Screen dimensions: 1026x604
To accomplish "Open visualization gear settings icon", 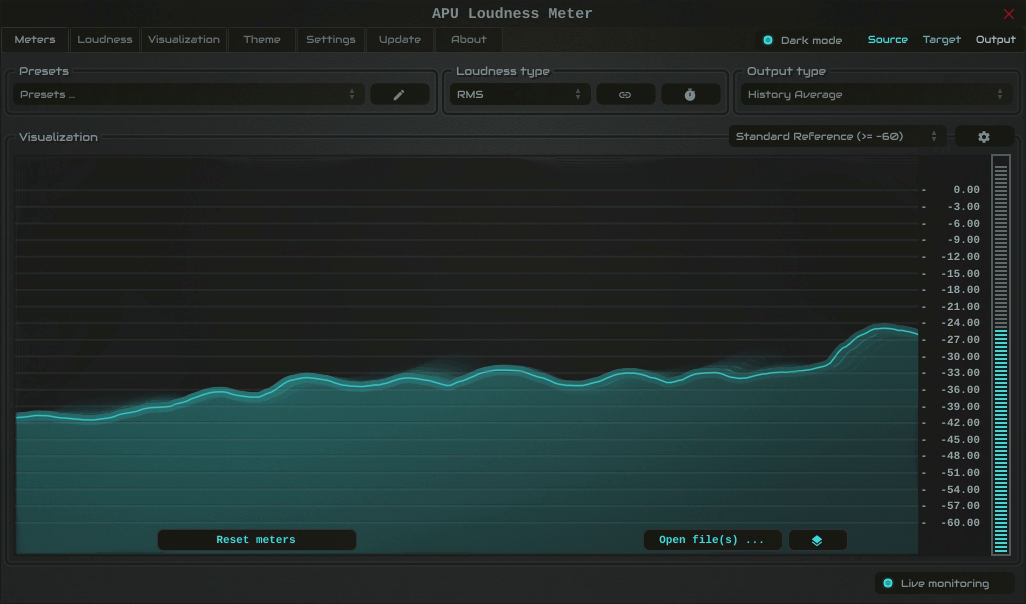I will point(984,137).
